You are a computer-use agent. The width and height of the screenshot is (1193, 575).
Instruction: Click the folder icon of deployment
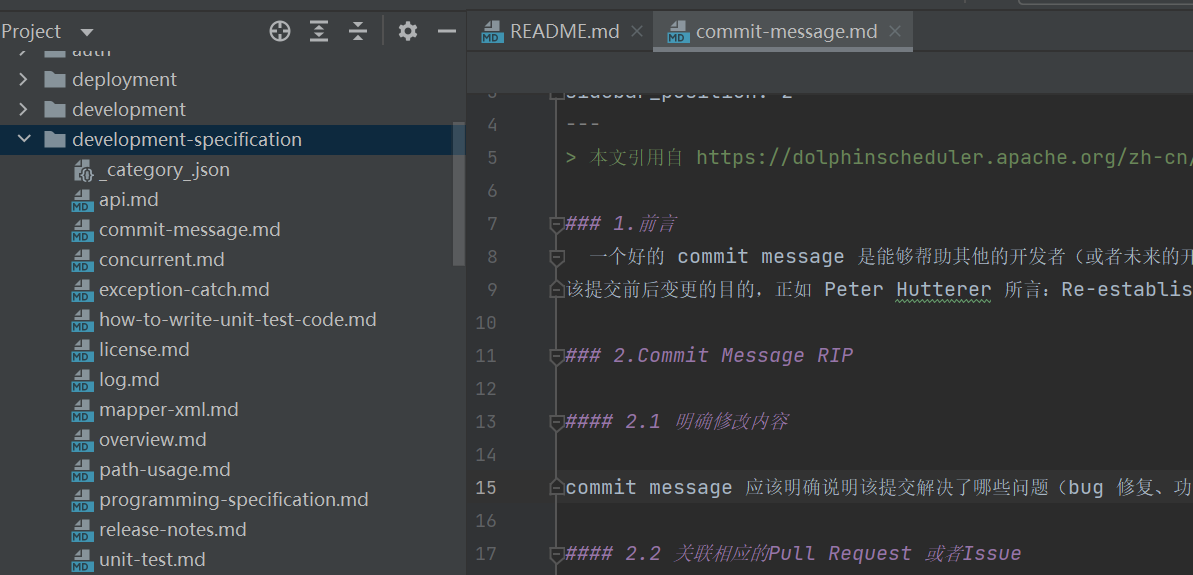coord(55,79)
